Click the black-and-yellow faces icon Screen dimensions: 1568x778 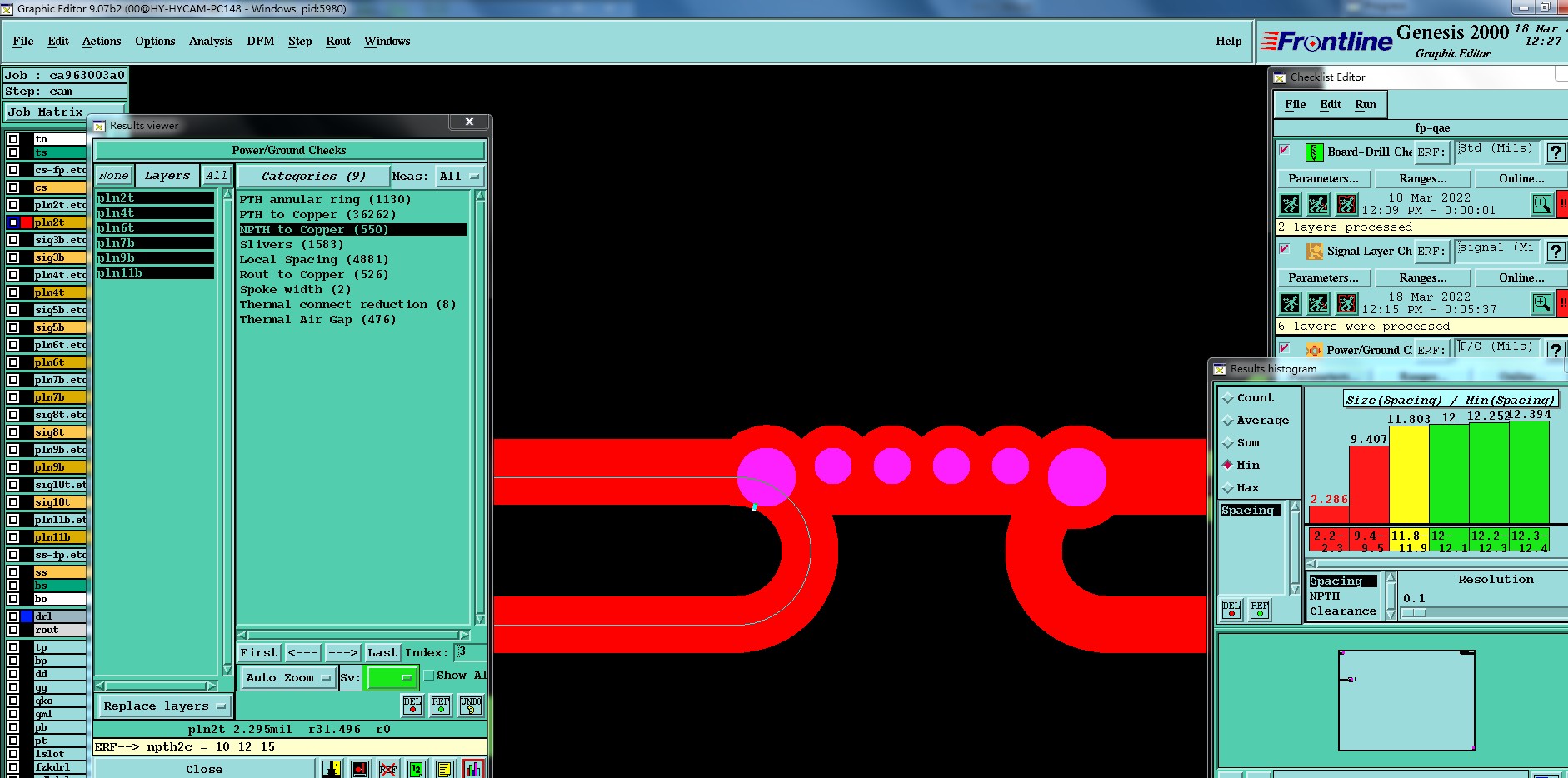coord(332,769)
